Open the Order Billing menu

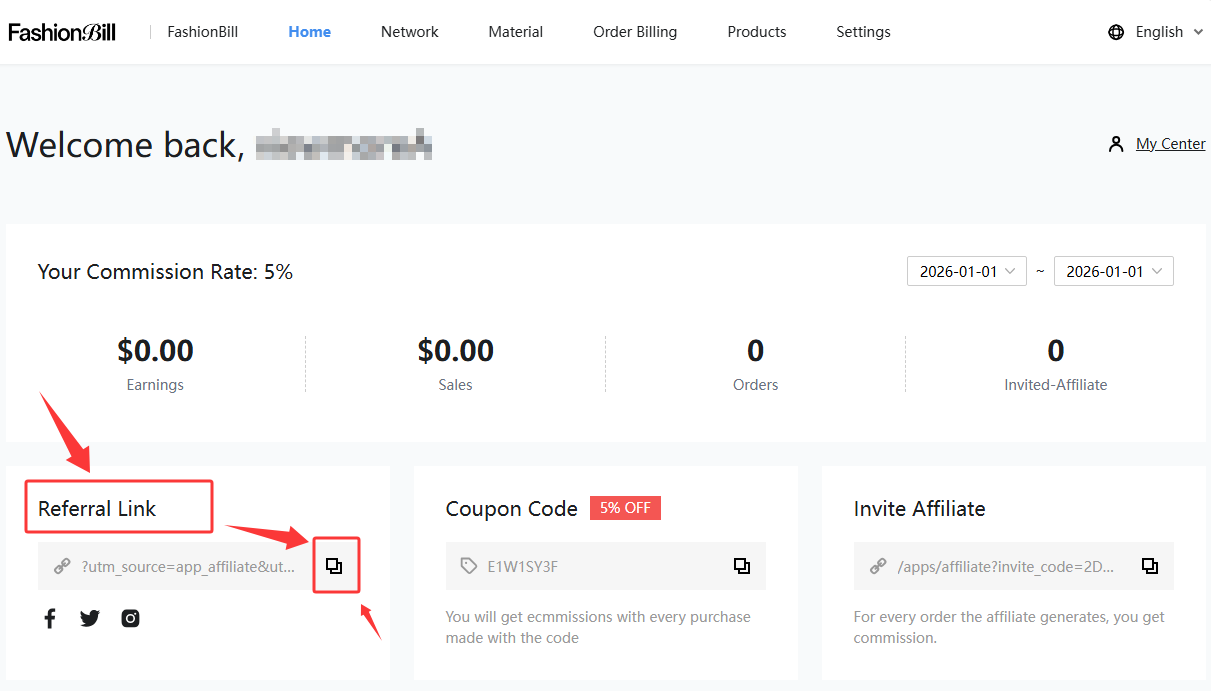click(635, 32)
